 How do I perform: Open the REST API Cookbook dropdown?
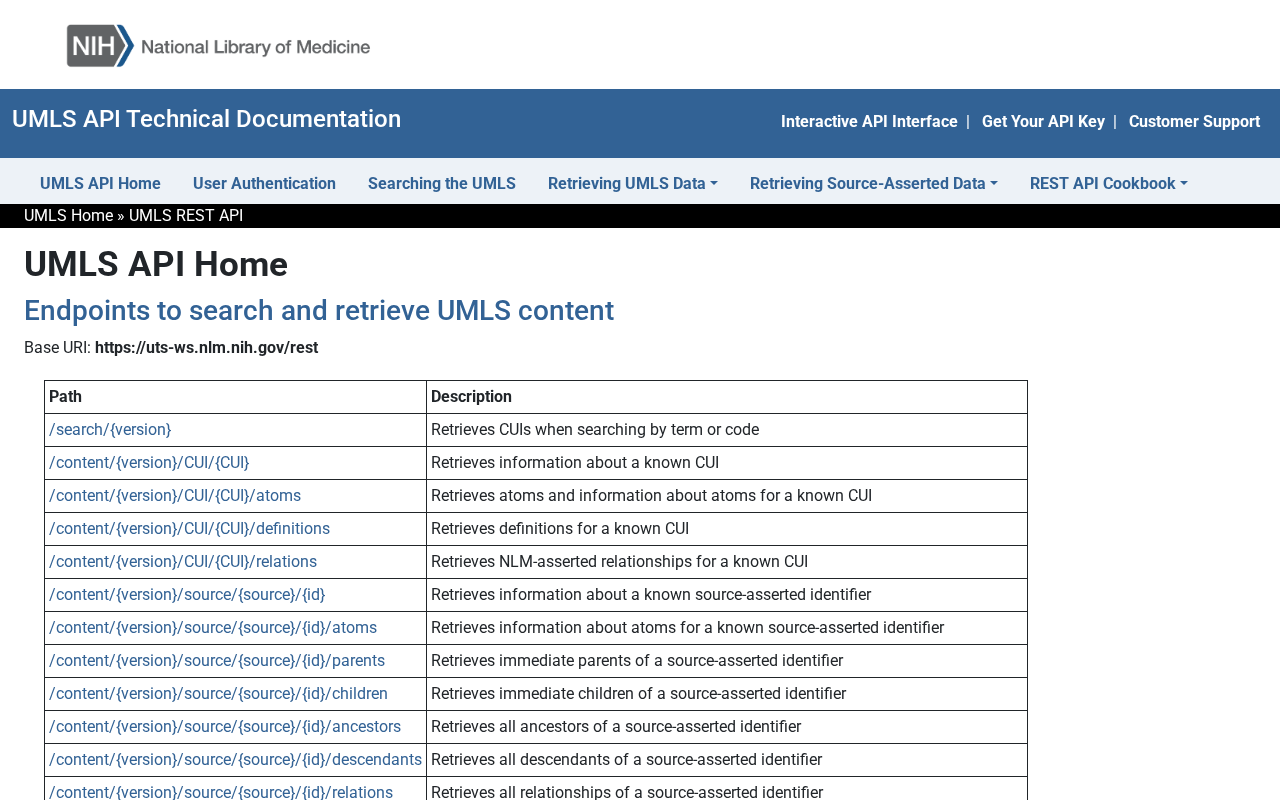(1109, 184)
